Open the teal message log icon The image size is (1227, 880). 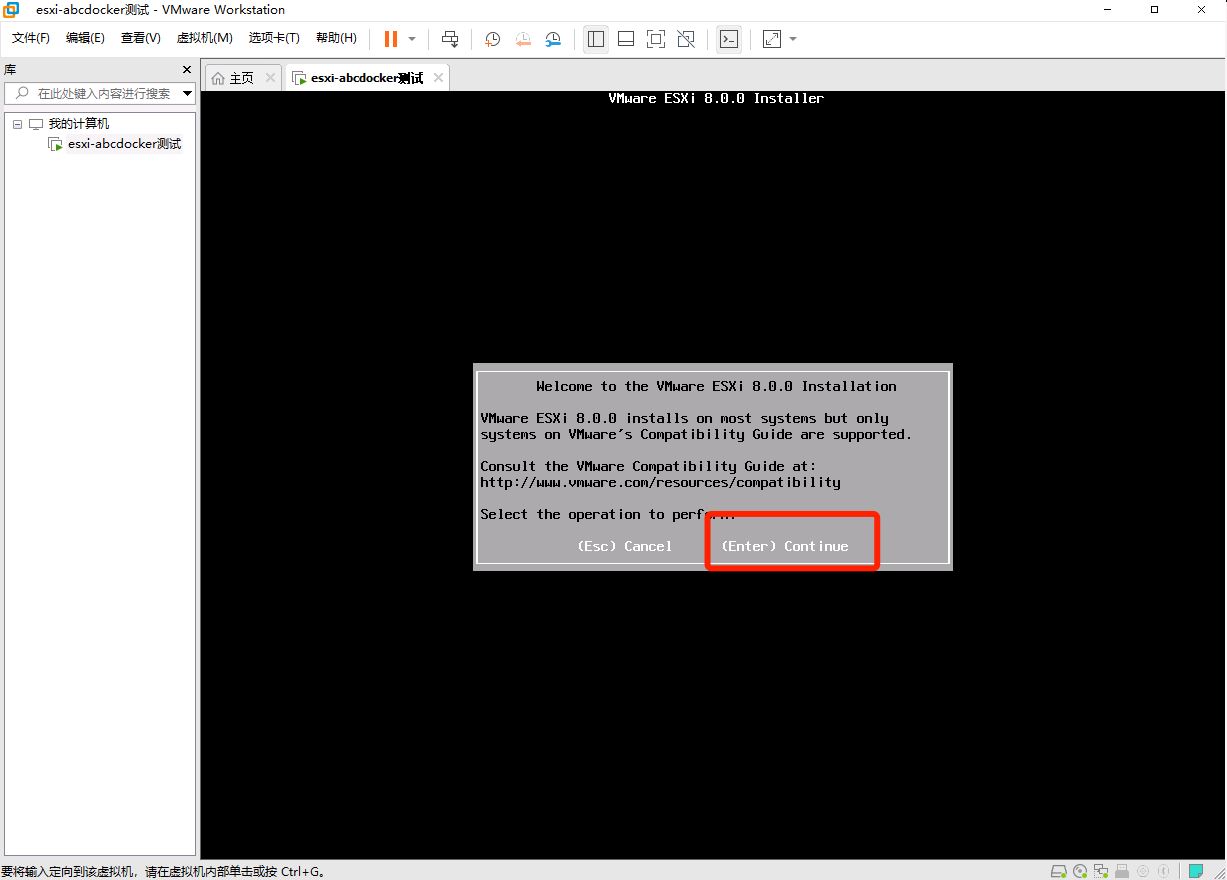pyautogui.click(x=1195, y=871)
